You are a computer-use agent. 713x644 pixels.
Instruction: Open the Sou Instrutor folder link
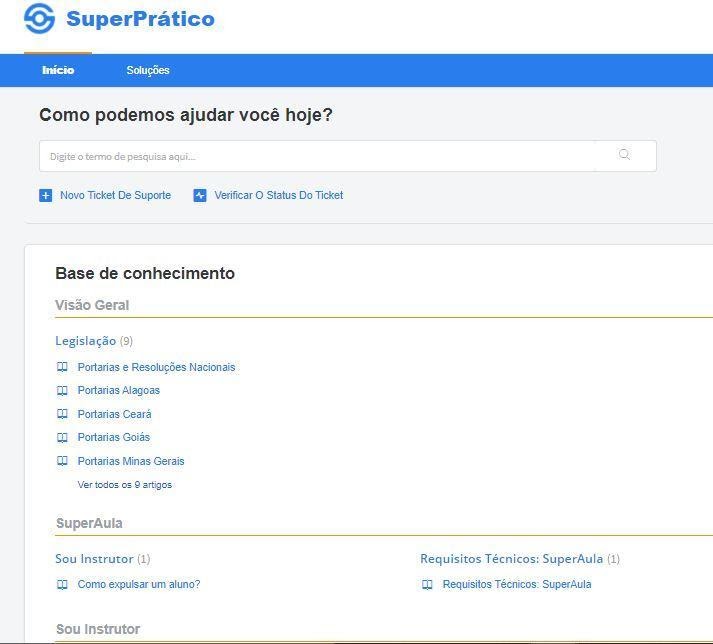pos(94,558)
